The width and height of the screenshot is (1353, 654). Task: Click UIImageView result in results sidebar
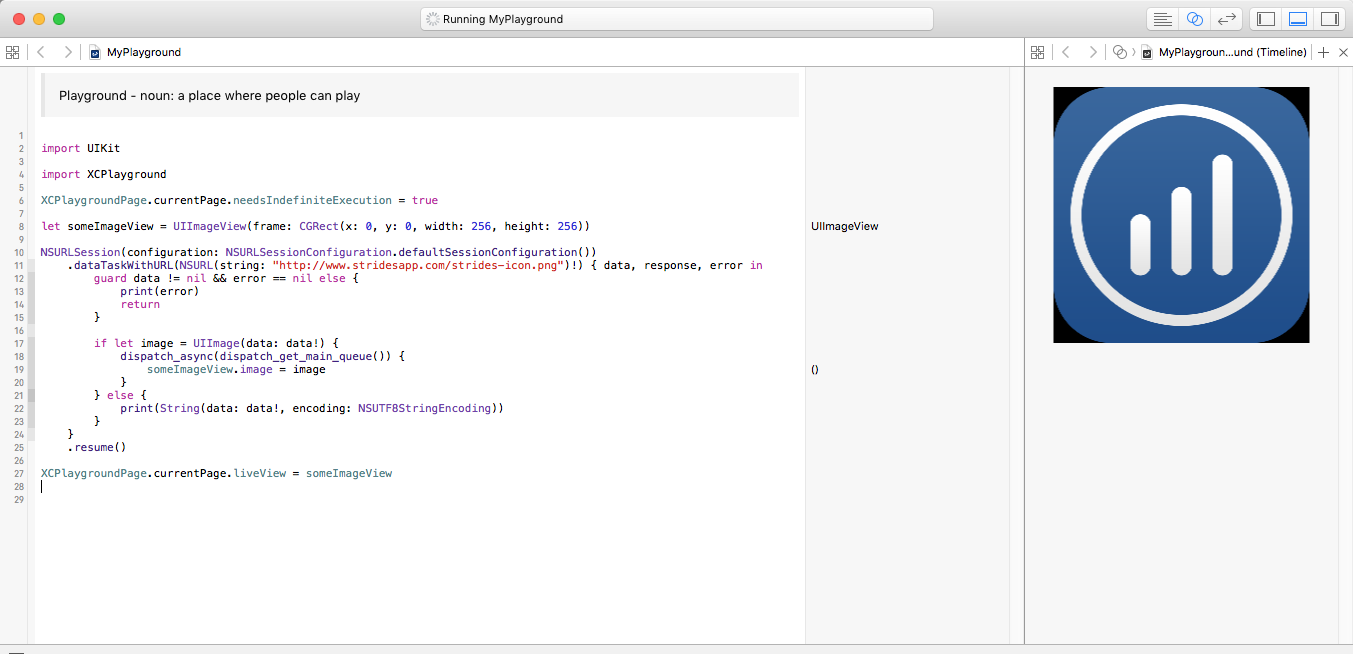click(845, 226)
